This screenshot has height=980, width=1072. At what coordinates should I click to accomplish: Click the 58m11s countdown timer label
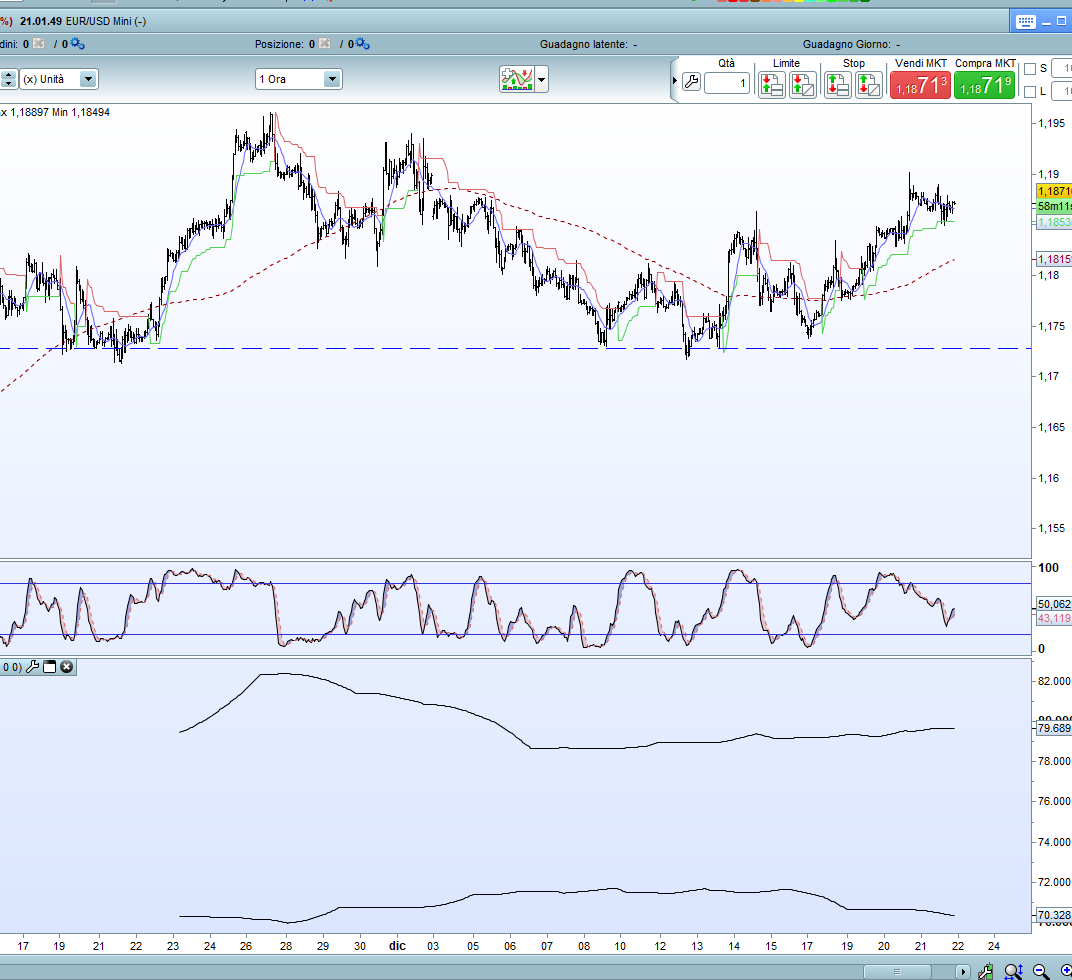(1054, 207)
